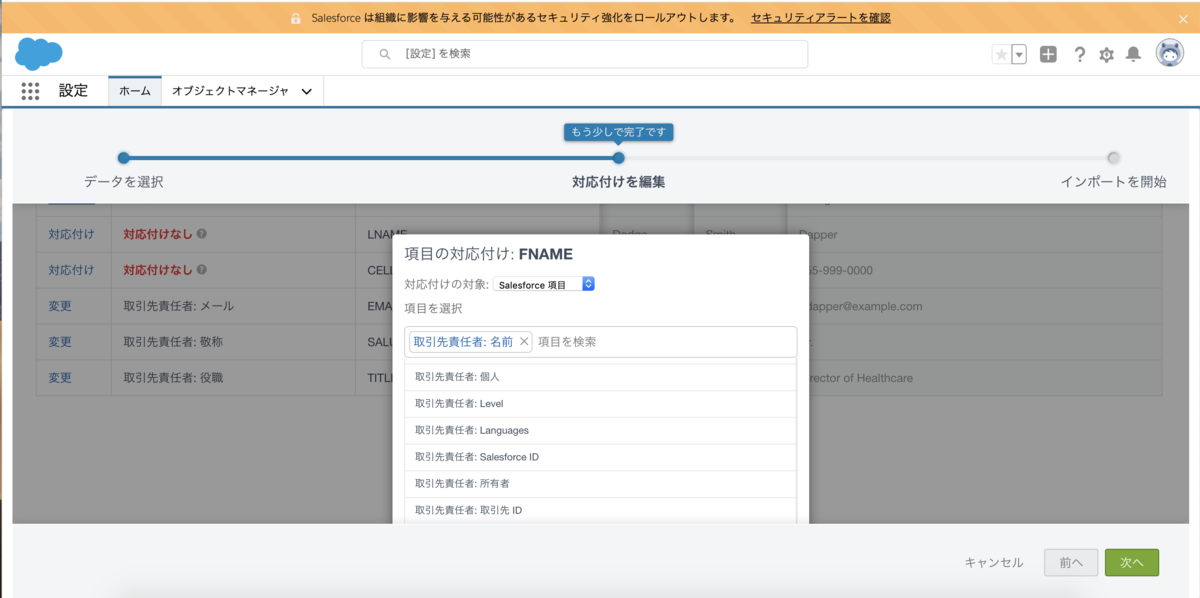This screenshot has width=1200, height=598.
Task: Expand the favorites list arrow
Action: [x=1019, y=55]
